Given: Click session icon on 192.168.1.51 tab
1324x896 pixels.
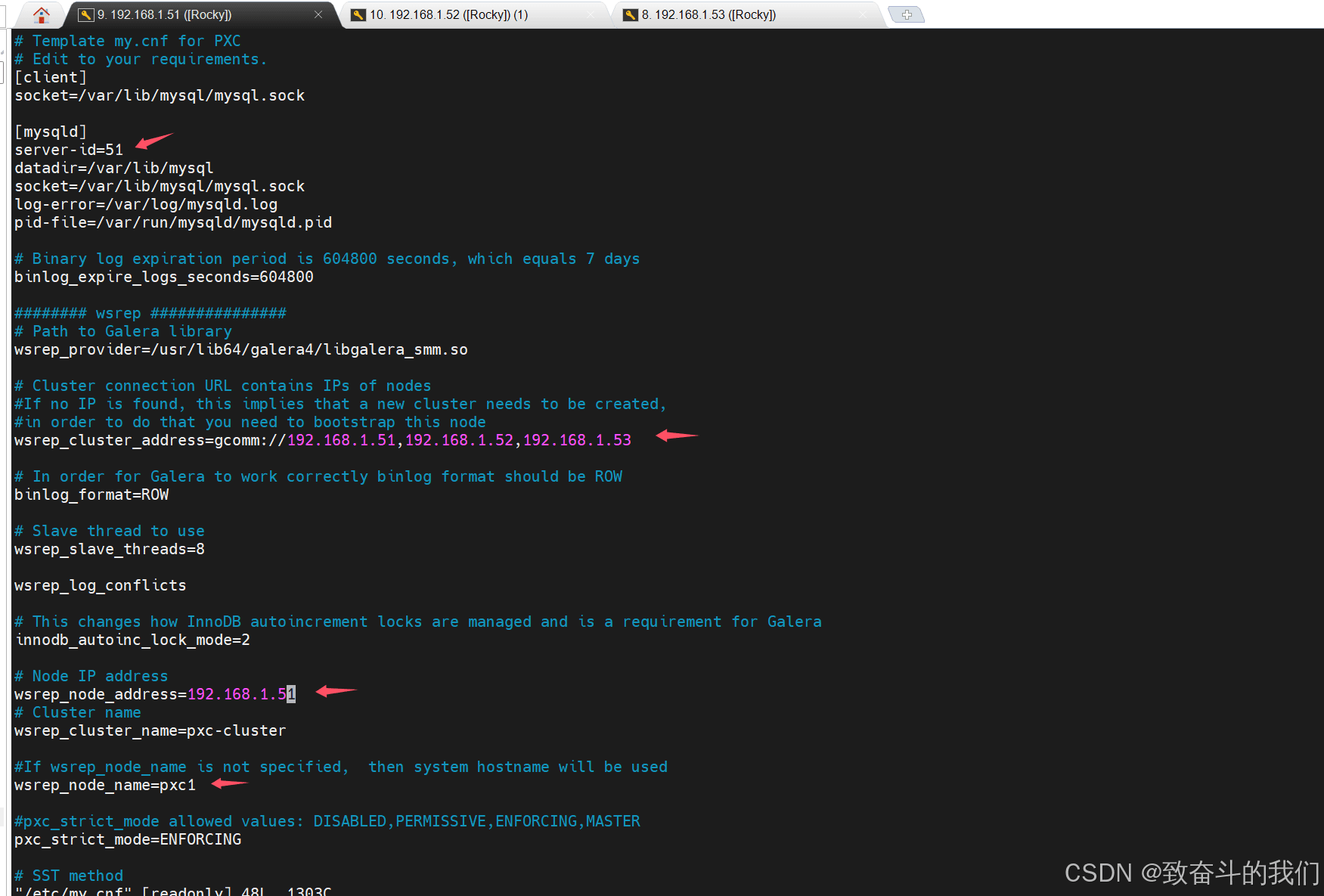Looking at the screenshot, I should click(86, 14).
